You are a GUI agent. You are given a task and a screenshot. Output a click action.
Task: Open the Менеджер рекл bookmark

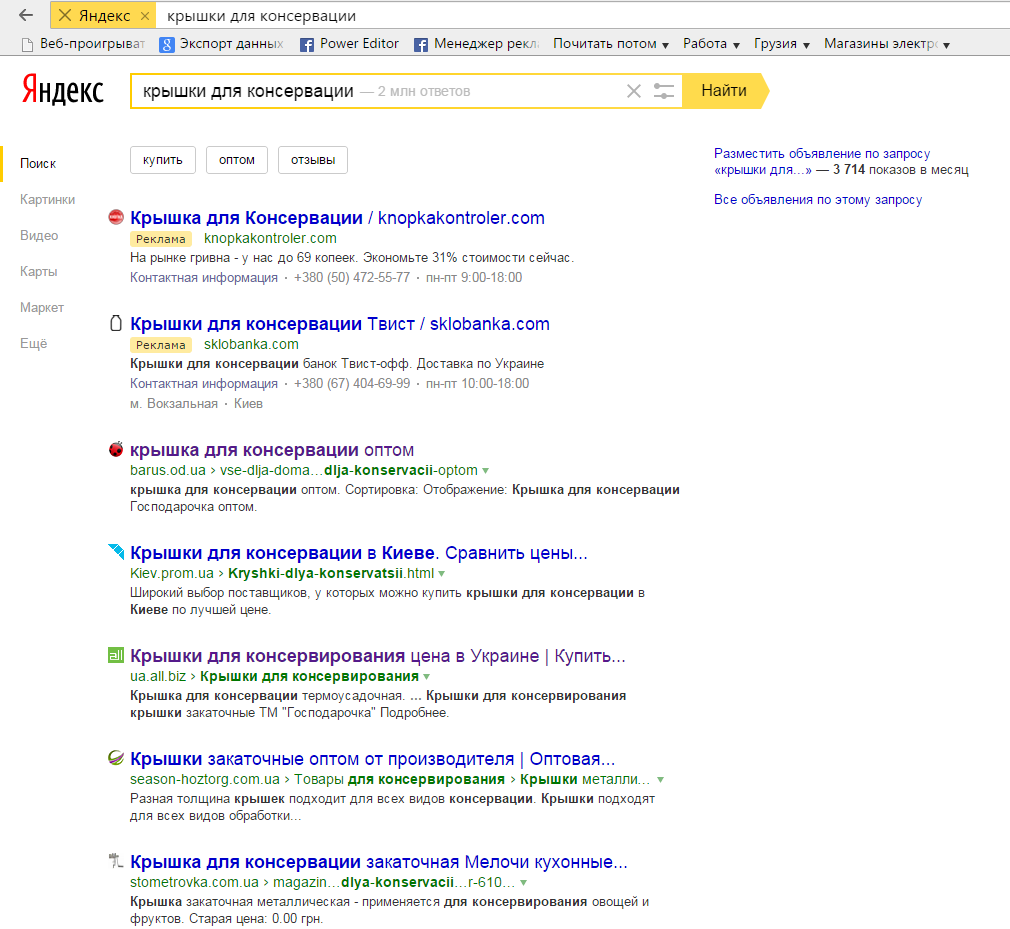(477, 44)
